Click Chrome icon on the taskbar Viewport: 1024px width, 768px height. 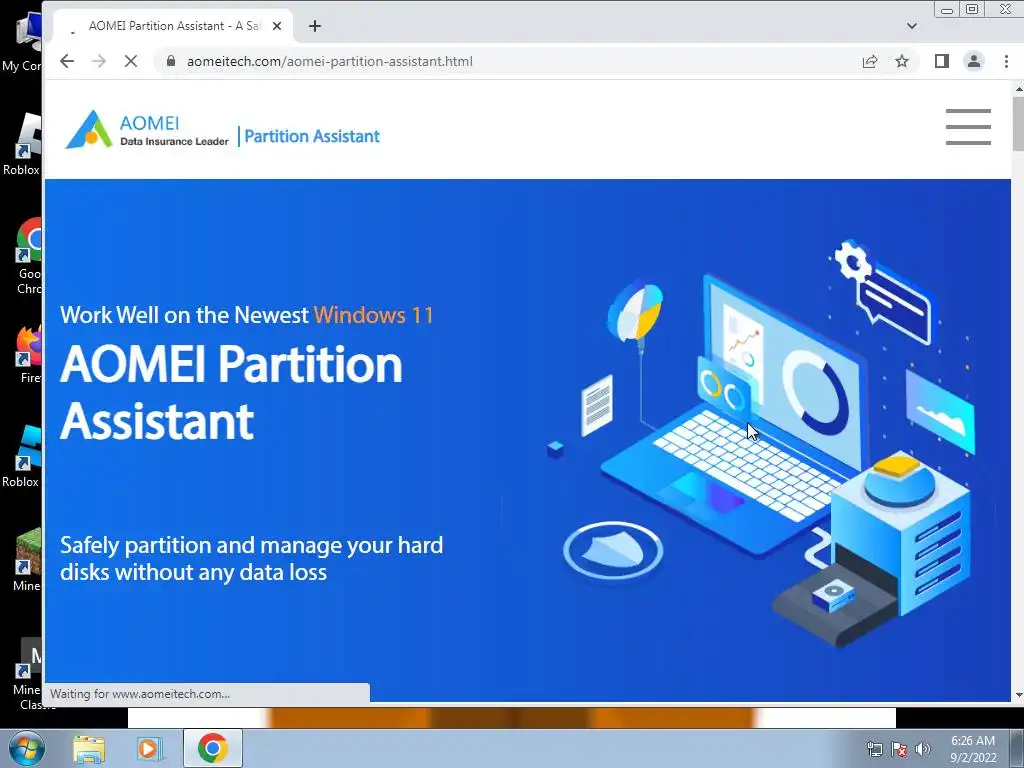[212, 748]
